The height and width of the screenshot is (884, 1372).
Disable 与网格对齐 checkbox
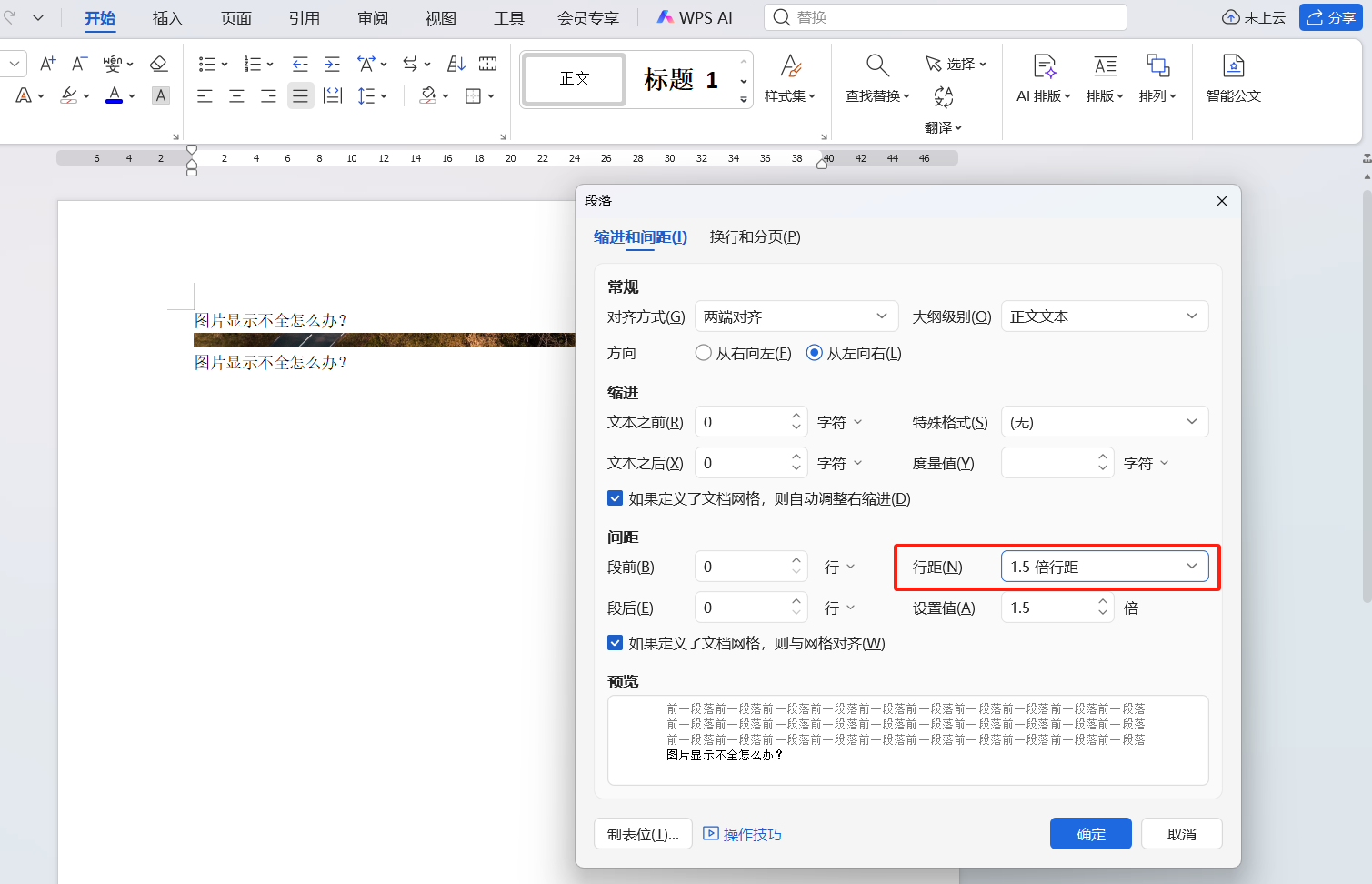coord(616,643)
